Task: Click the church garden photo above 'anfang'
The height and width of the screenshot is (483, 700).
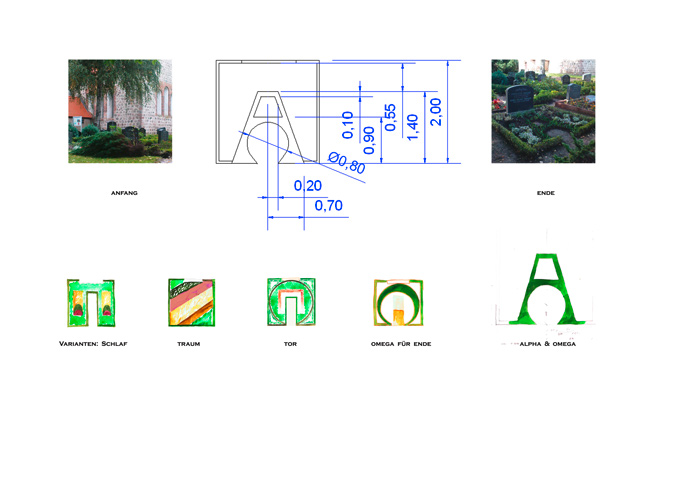Action: click(119, 111)
